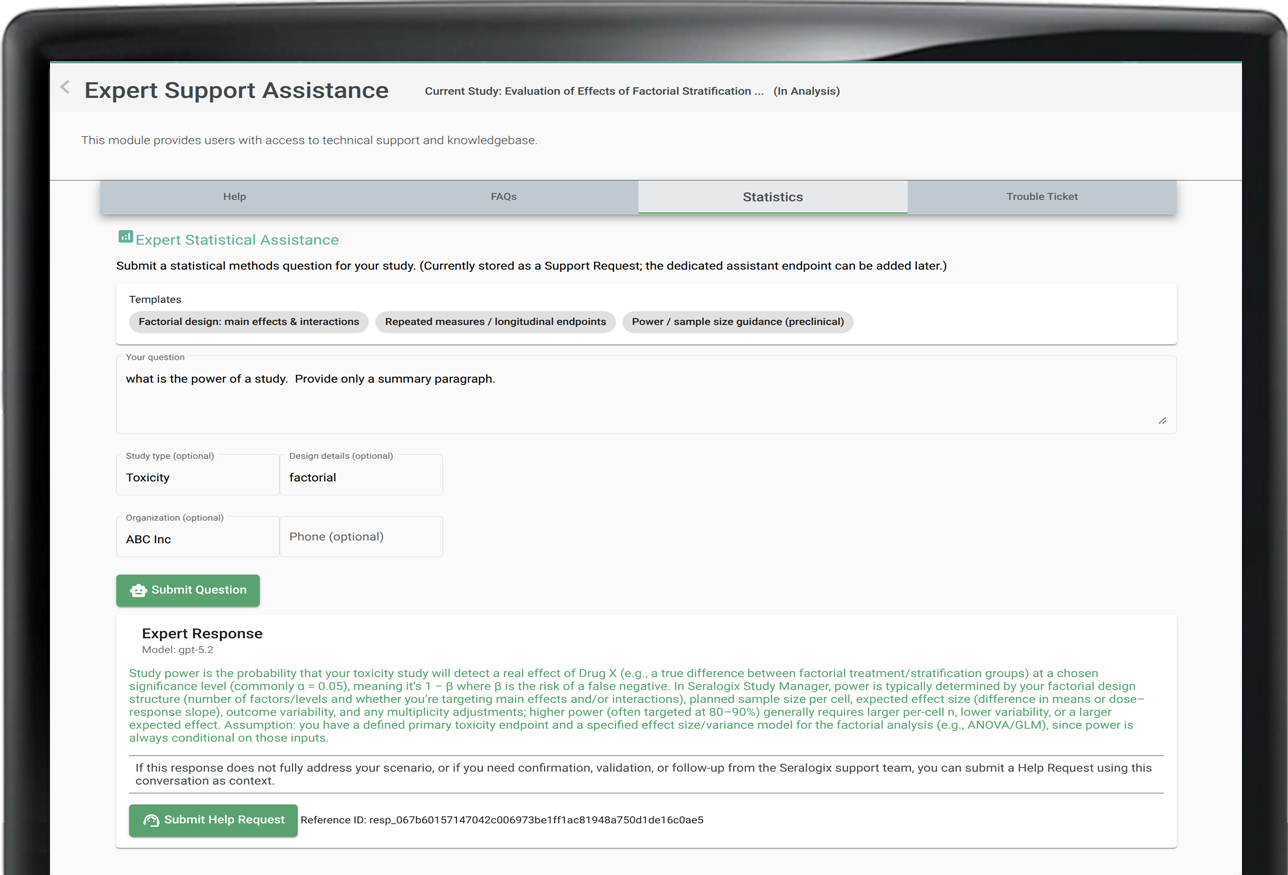
Task: Select the Organization field with ABC Inc
Action: tap(197, 539)
